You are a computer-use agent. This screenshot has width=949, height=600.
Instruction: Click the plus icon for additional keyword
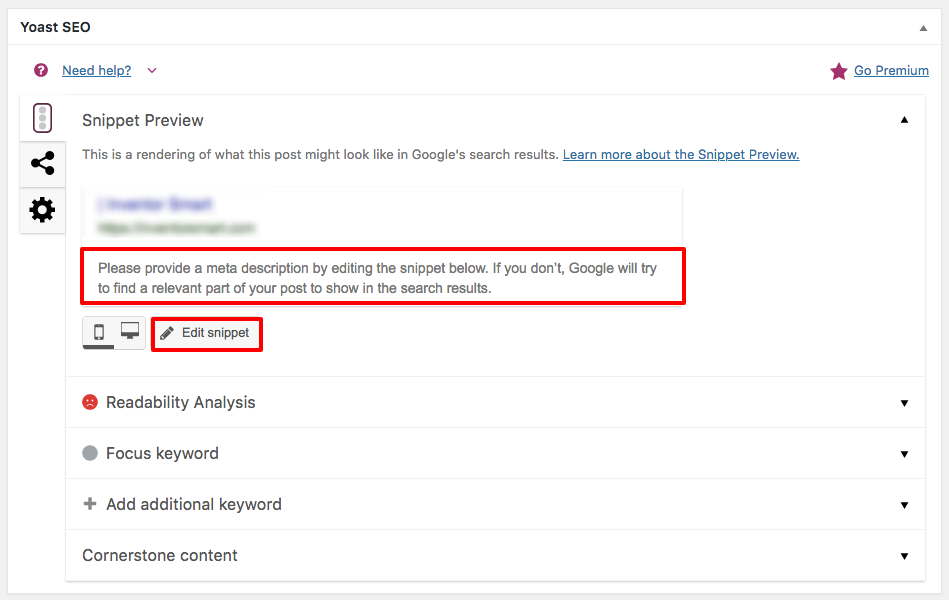[90, 504]
